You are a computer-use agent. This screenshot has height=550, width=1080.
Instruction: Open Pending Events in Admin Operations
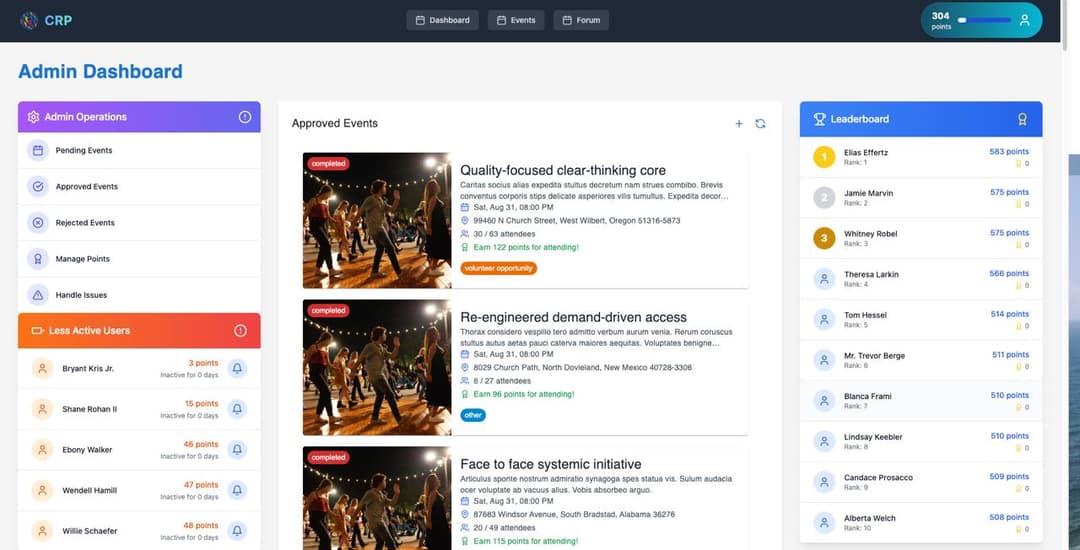(x=84, y=151)
